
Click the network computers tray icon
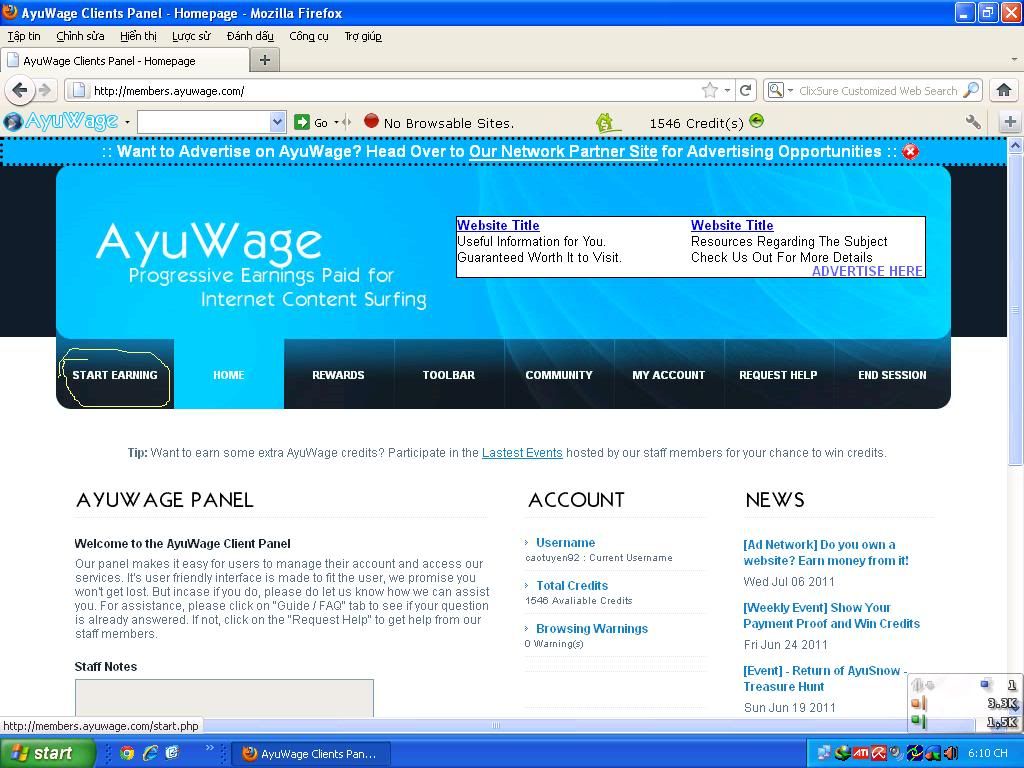point(825,753)
